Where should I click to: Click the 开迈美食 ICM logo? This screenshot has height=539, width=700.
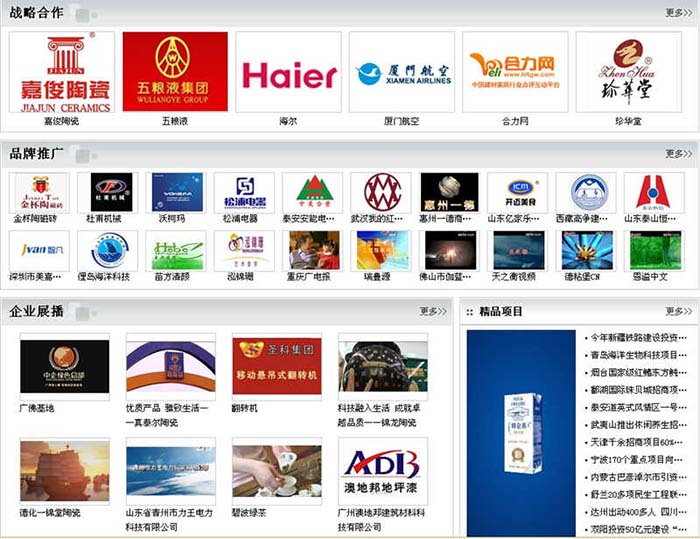[517, 192]
